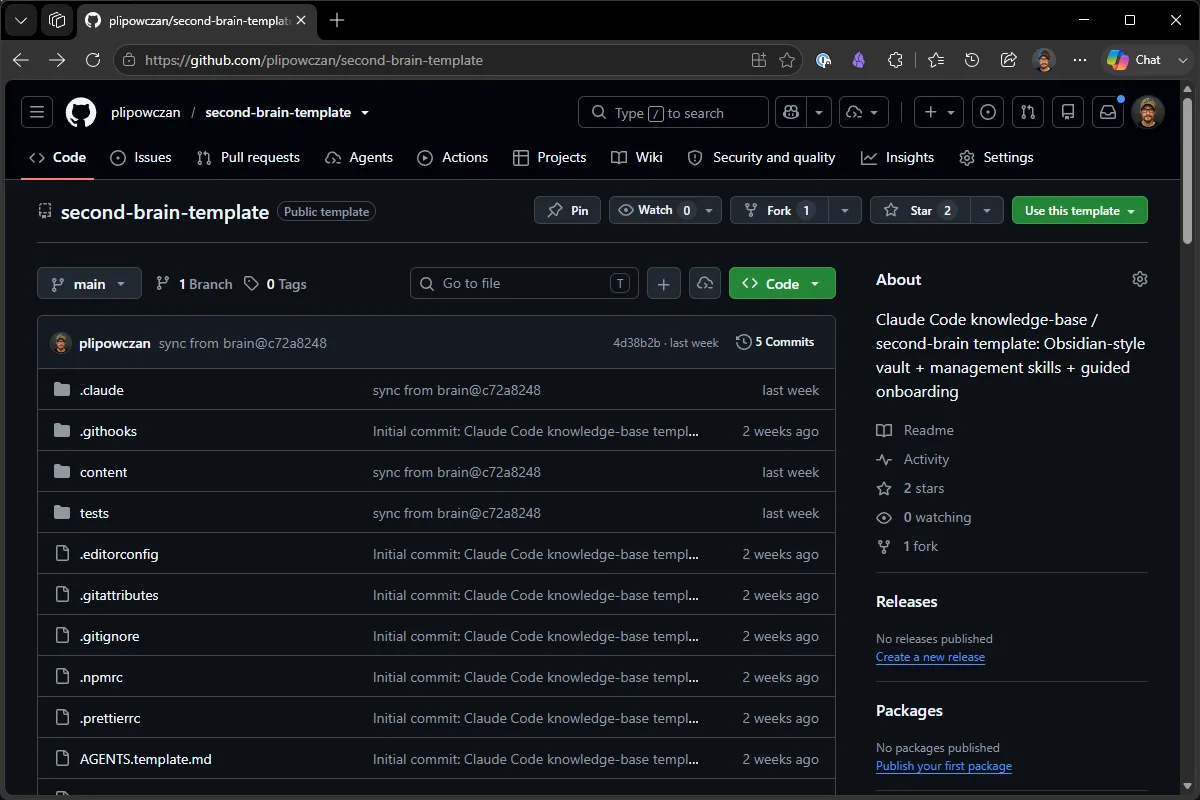
Task: Open the GitHub global navigation hamburger menu
Action: (x=37, y=113)
